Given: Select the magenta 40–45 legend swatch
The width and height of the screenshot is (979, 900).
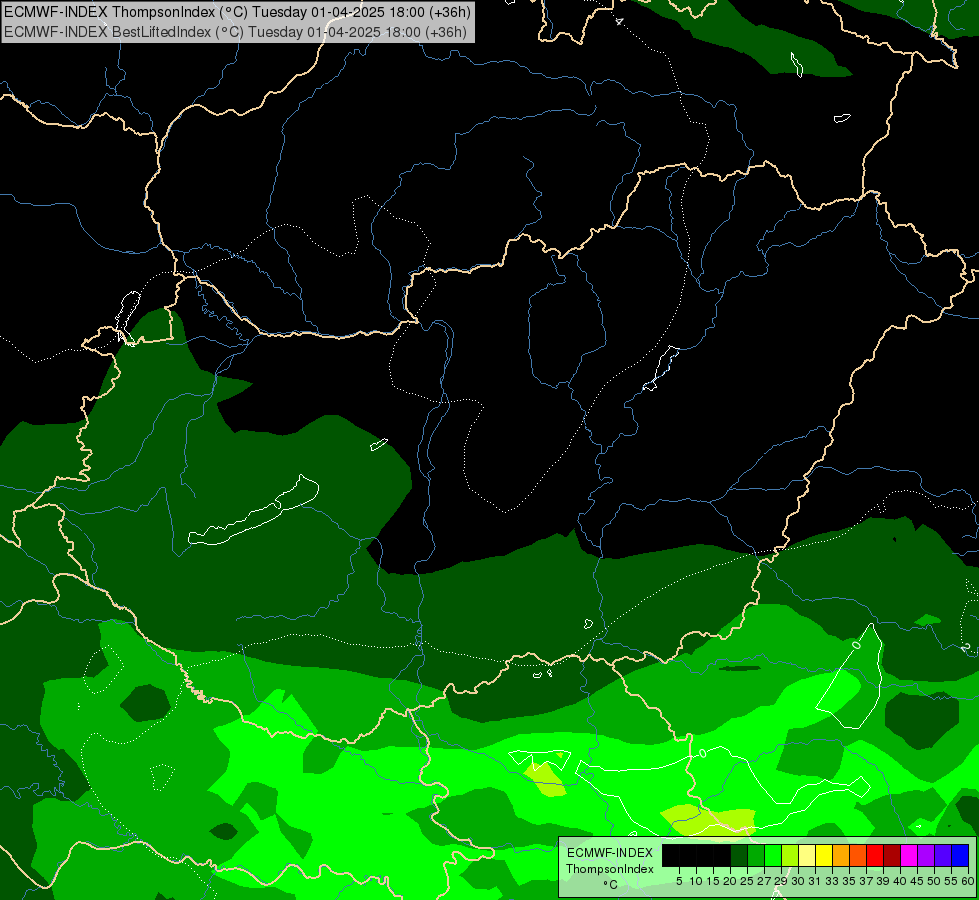Looking at the screenshot, I should [x=909, y=855].
